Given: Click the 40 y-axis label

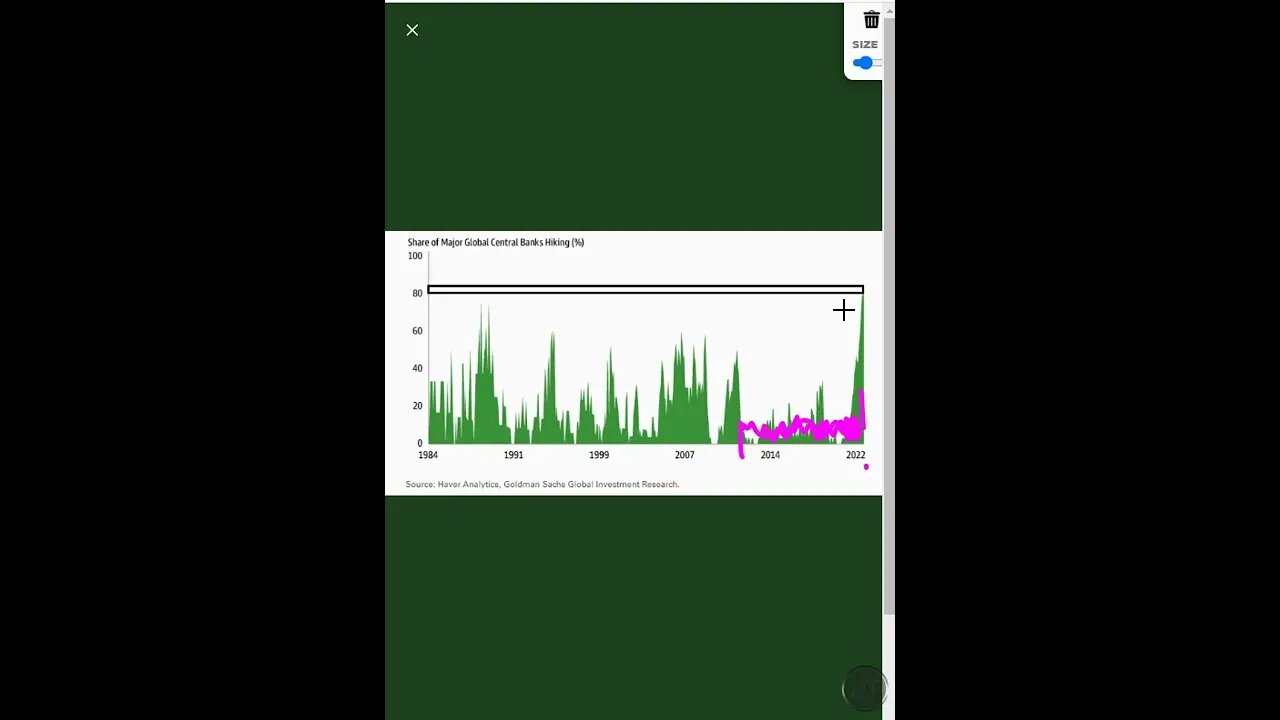Looking at the screenshot, I should tap(417, 368).
